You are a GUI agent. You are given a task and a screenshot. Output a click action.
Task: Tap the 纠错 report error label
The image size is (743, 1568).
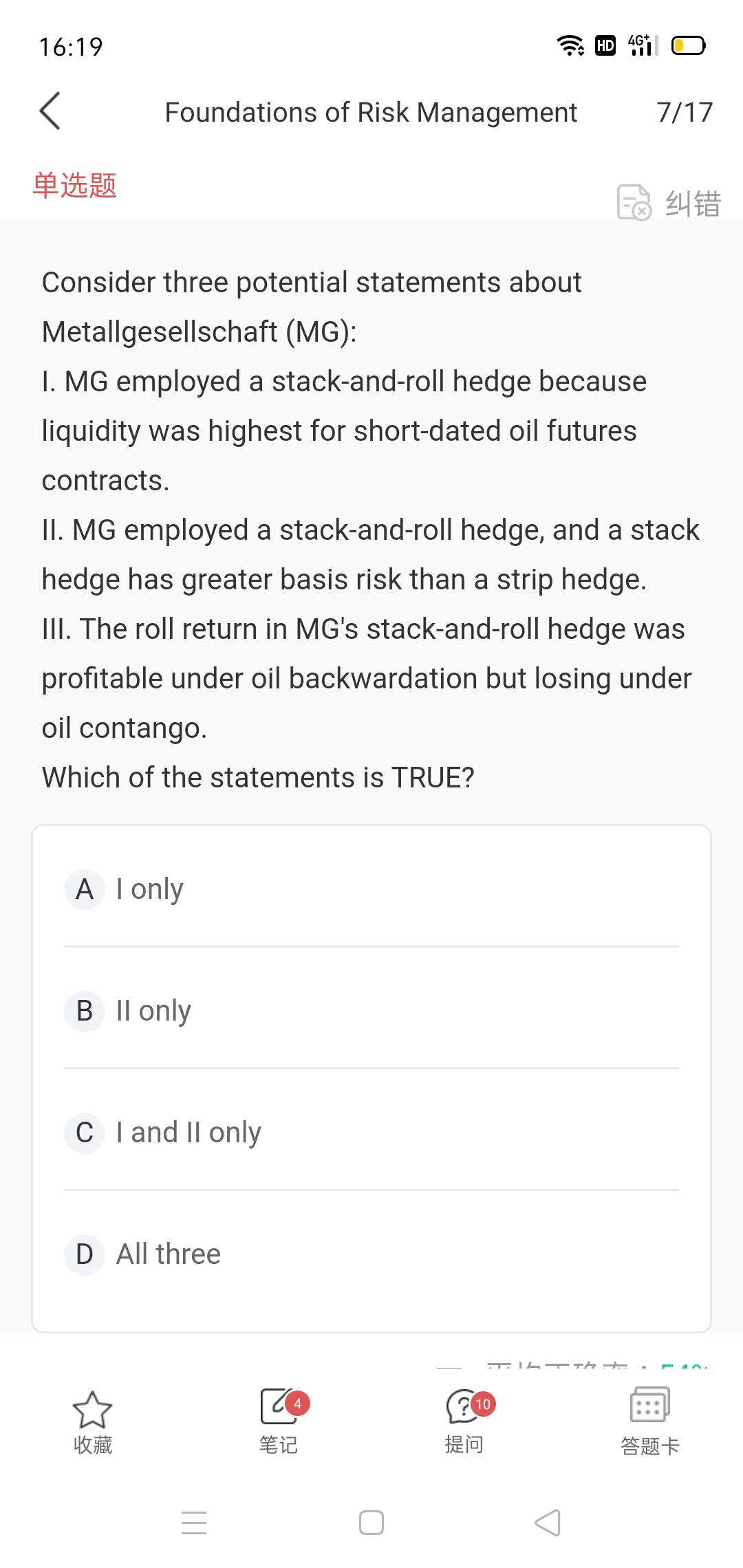tap(693, 204)
